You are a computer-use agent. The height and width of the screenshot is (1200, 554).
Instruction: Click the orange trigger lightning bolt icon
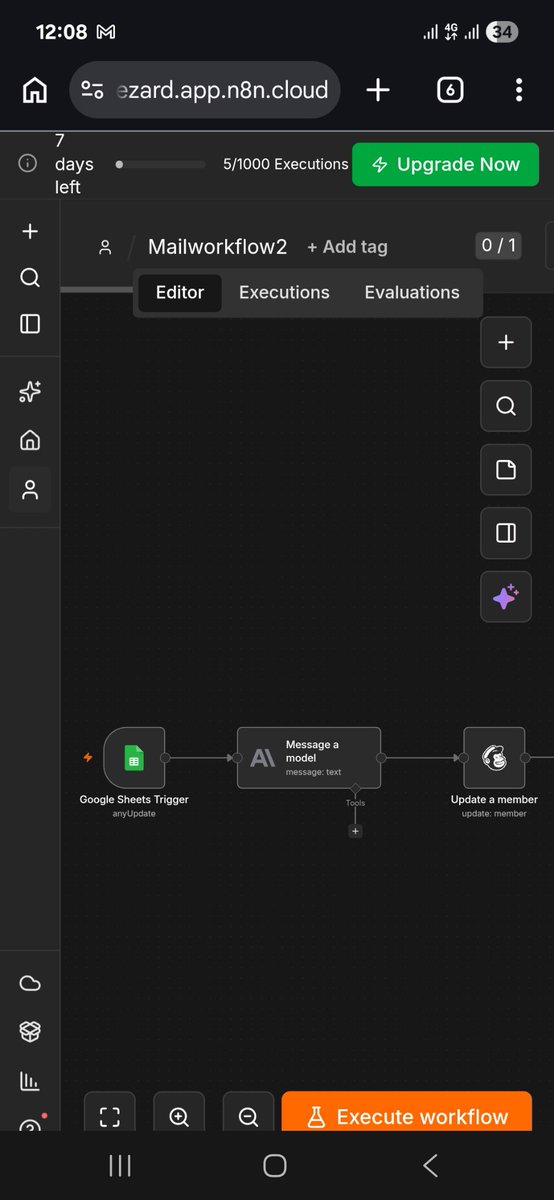coord(88,758)
